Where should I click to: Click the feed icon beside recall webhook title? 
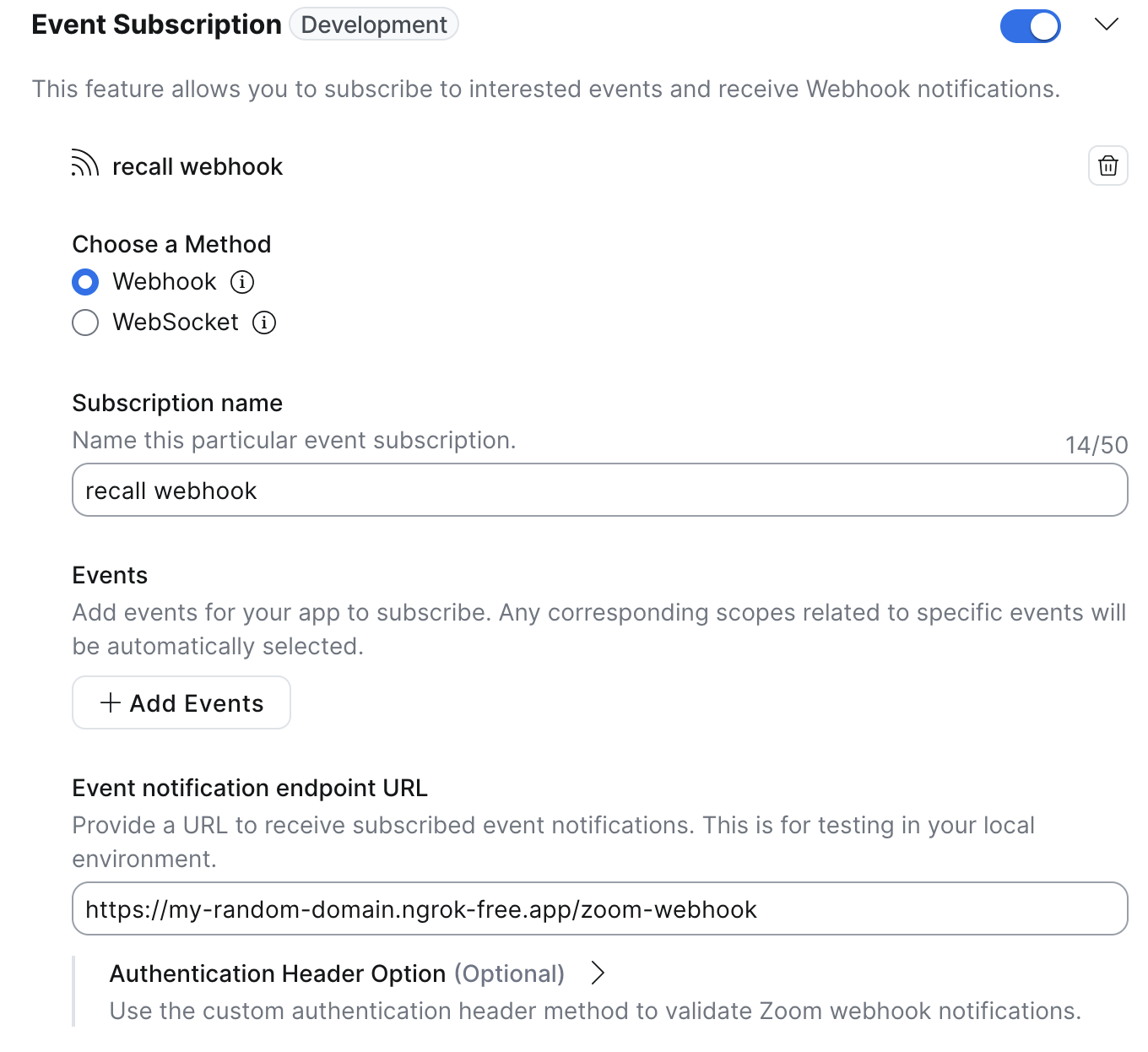(x=85, y=164)
